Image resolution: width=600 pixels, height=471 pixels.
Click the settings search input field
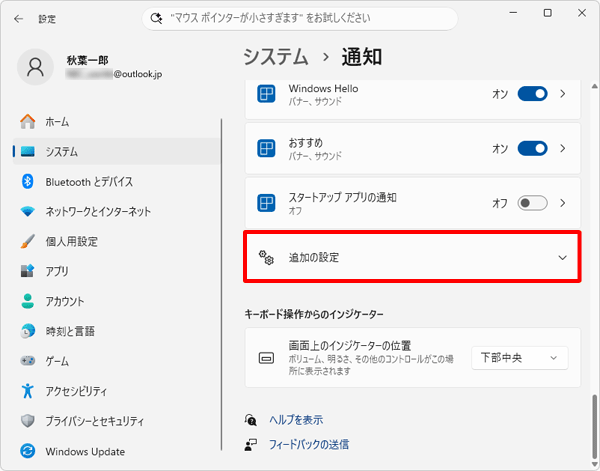300,18
